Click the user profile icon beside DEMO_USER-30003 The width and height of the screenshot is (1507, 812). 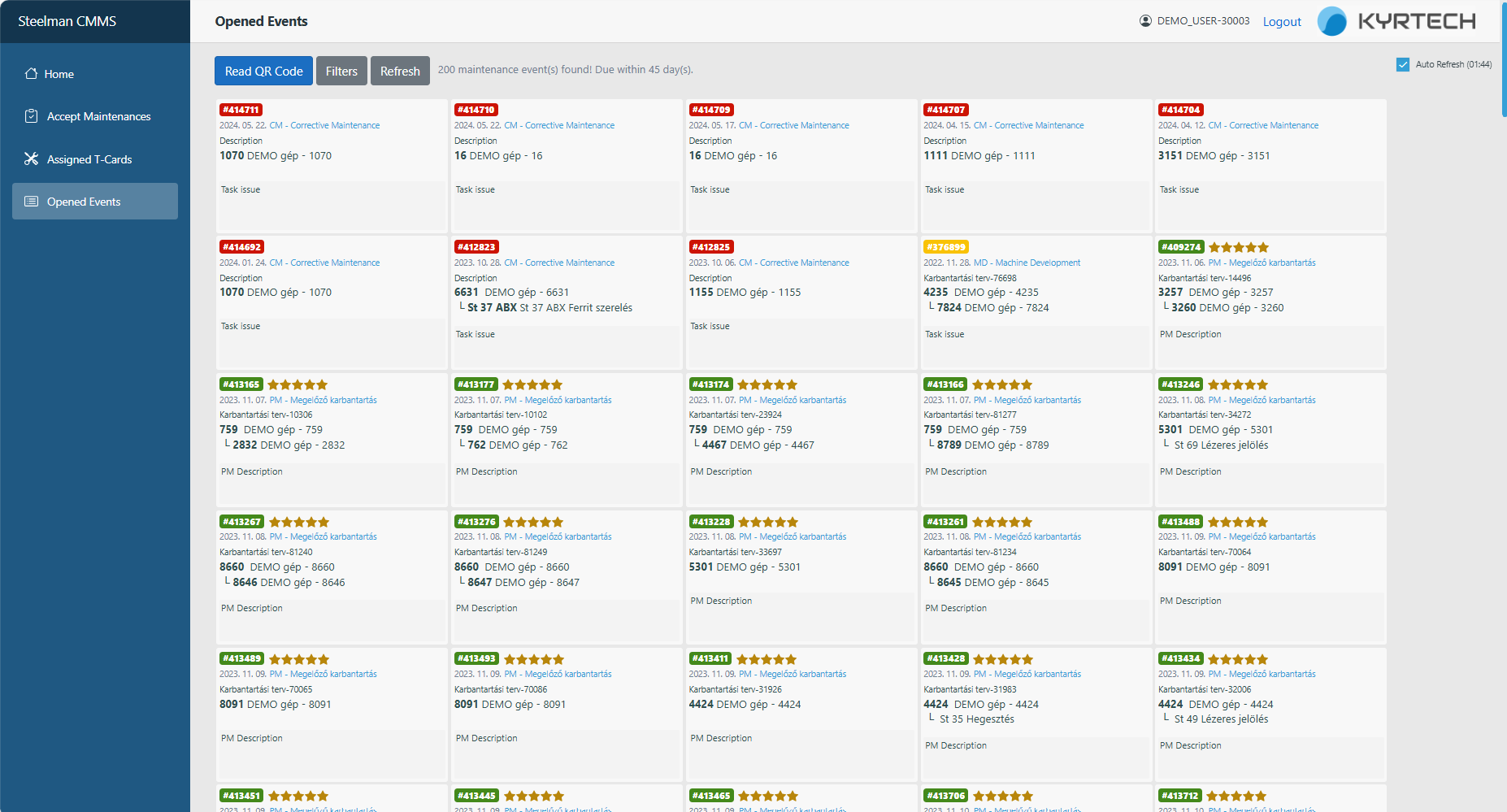1145,21
